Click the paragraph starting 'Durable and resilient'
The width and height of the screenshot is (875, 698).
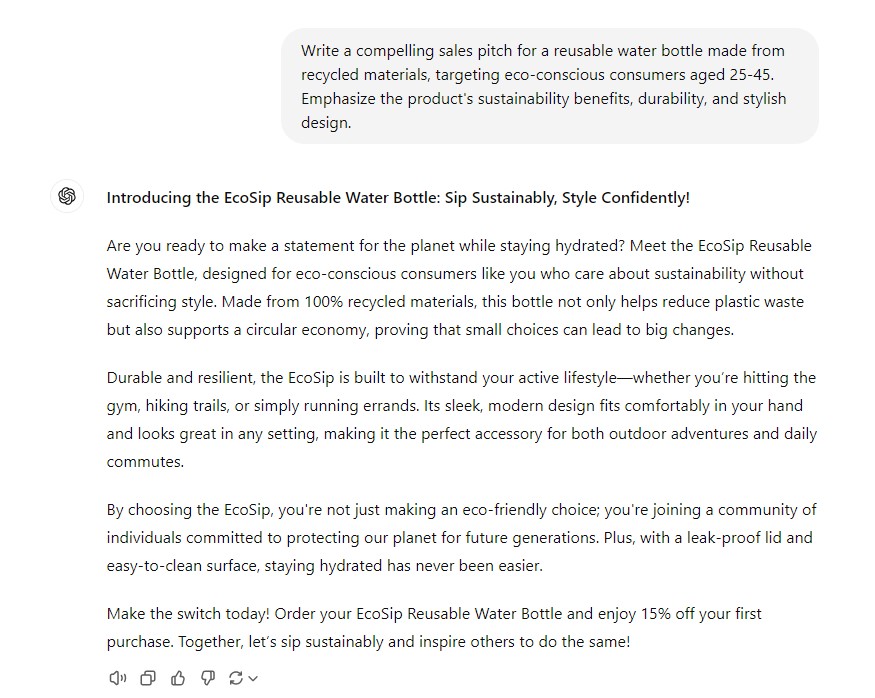(461, 420)
